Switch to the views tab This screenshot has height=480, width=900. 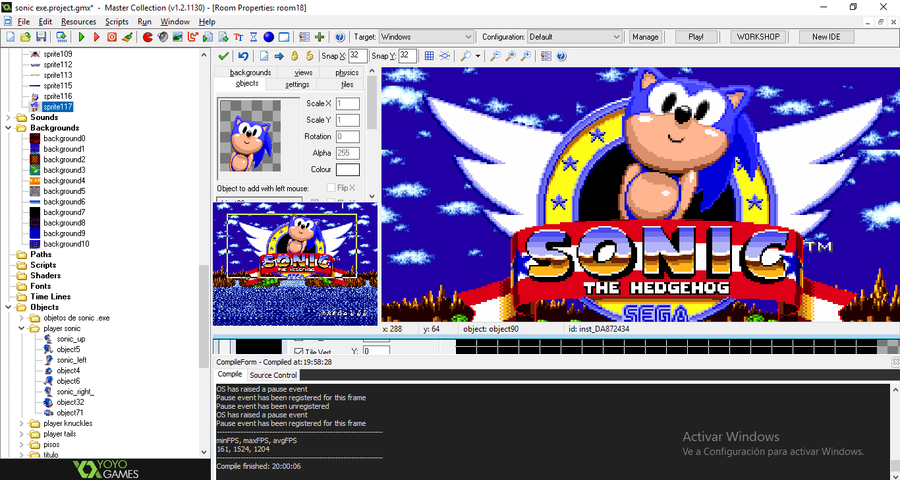(x=303, y=72)
